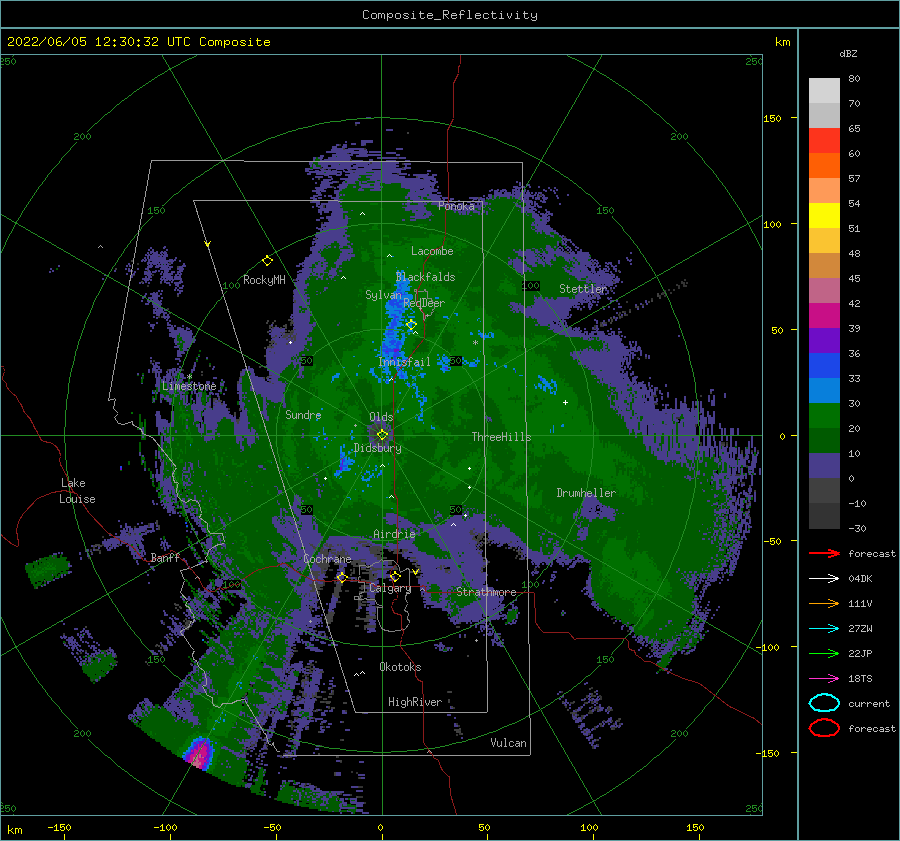Click the yellow diamond marker above Calgary
The image size is (900, 841).
point(395,576)
